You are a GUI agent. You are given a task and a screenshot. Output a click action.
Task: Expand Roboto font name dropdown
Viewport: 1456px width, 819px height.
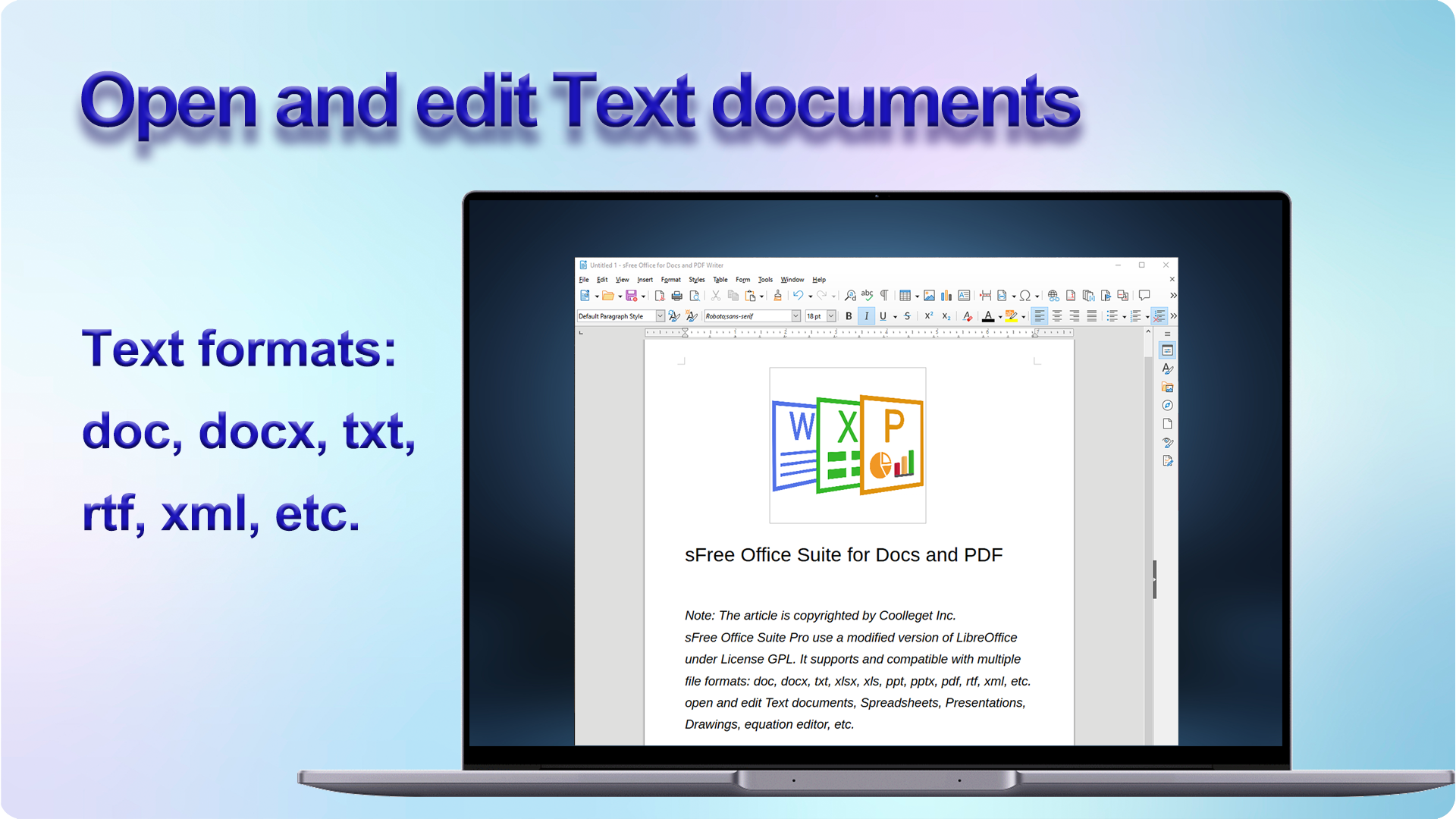click(x=795, y=316)
